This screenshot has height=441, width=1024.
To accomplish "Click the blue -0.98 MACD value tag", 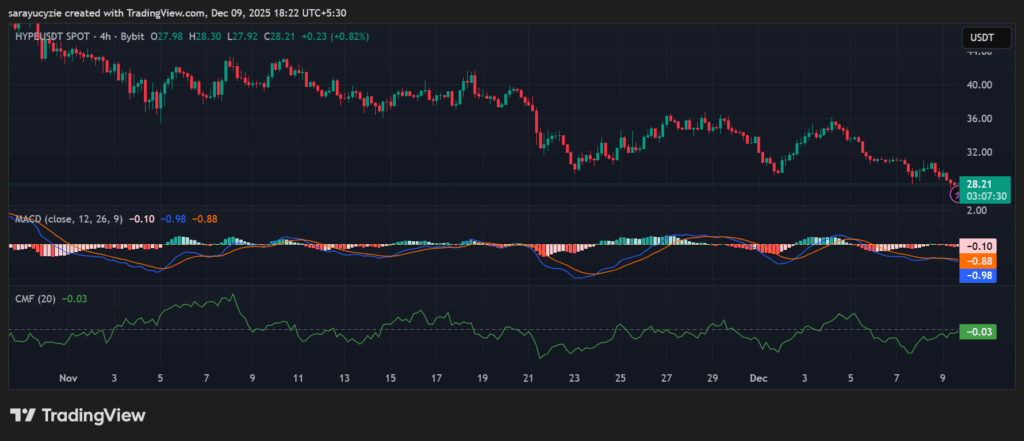I will pyautogui.click(x=978, y=276).
